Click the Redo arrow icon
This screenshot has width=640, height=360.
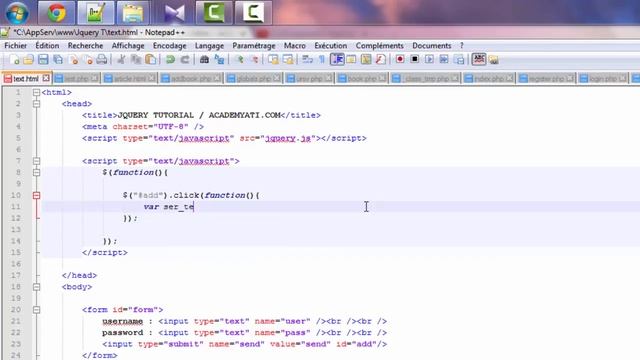(185, 60)
